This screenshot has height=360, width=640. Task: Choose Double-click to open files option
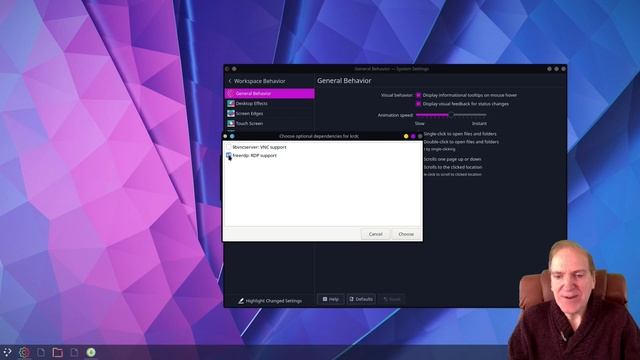pos(461,142)
